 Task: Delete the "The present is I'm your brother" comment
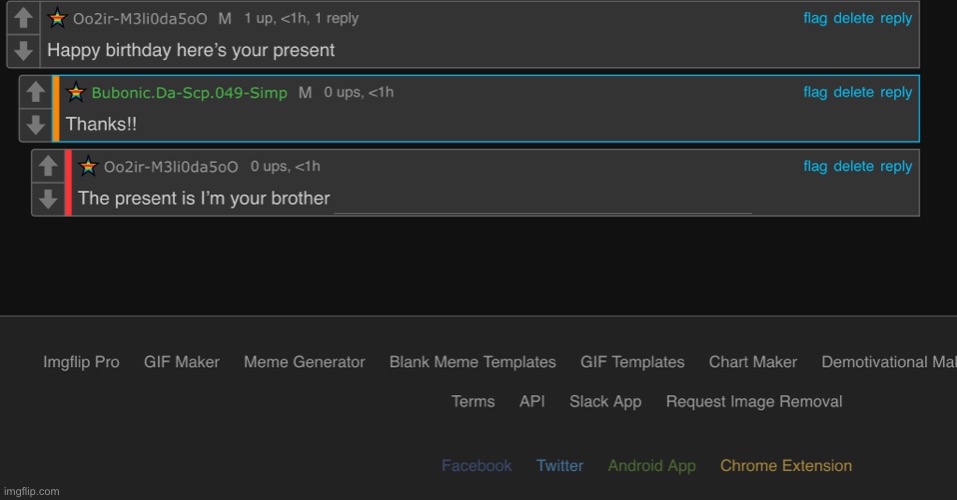pos(853,166)
